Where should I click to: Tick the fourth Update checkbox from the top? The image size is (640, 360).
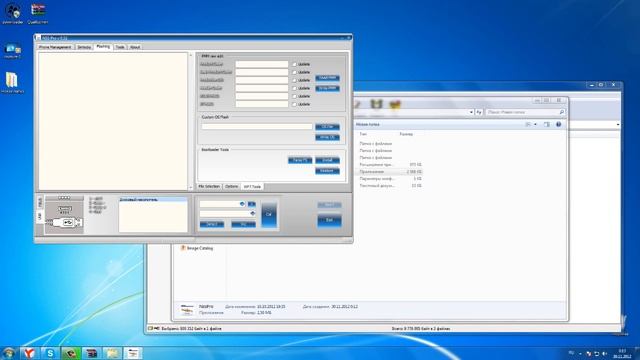coord(294,88)
